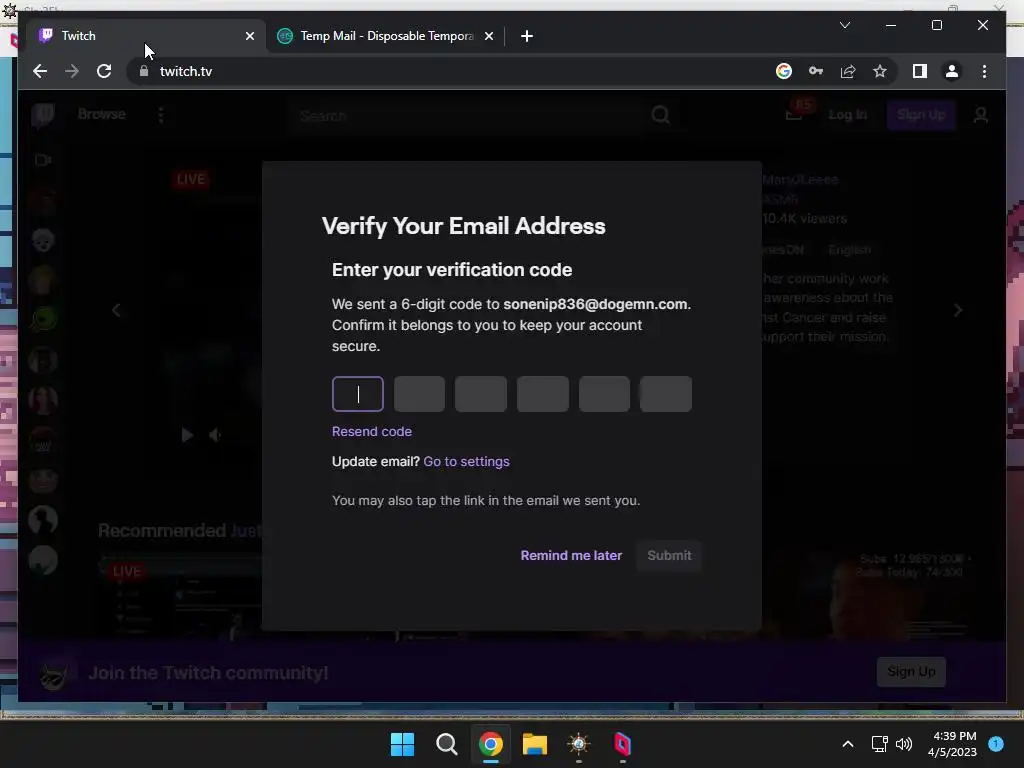This screenshot has height=768, width=1024.
Task: Open the Browse menu item
Action: (101, 114)
